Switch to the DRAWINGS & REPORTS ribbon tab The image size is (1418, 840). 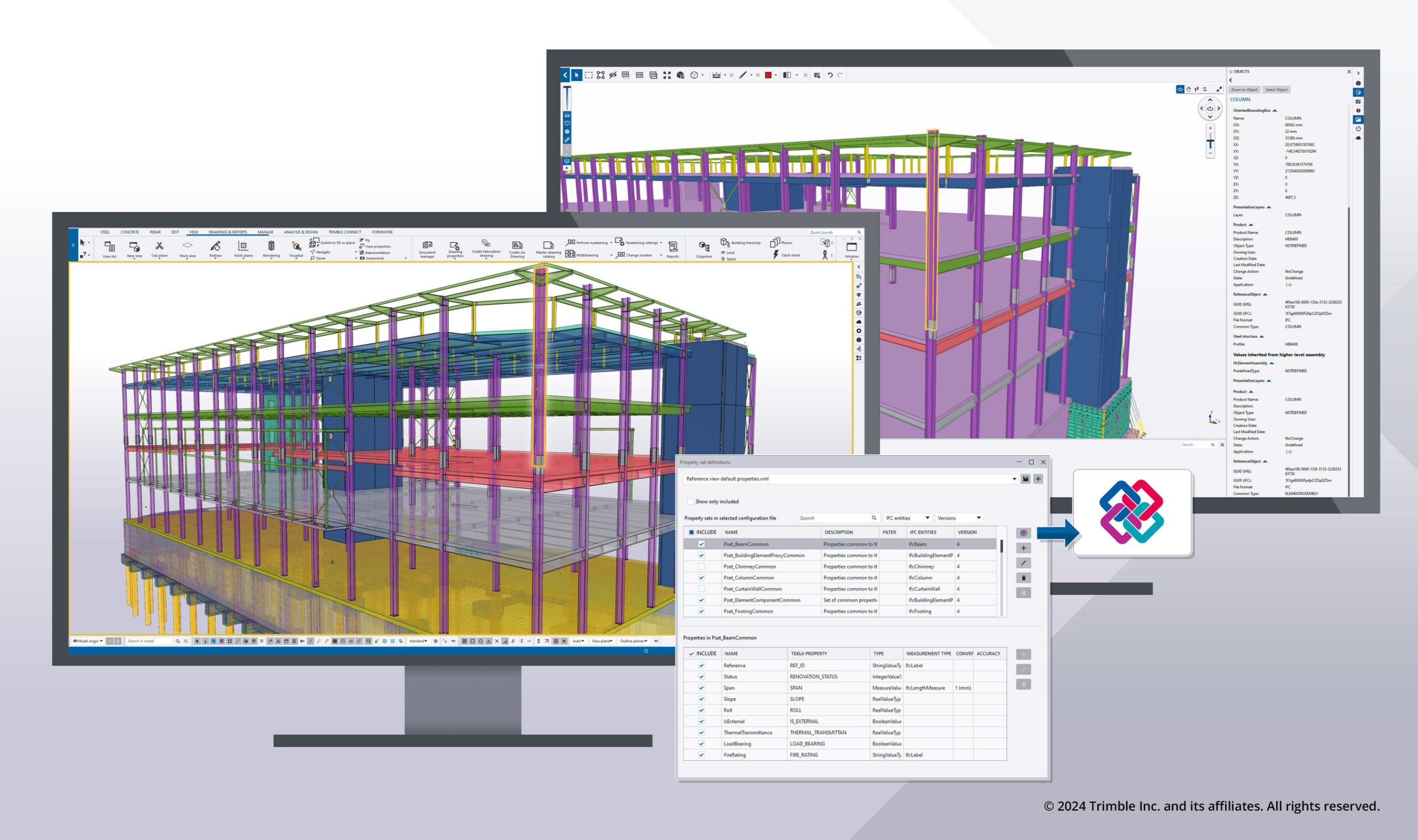pos(228,233)
